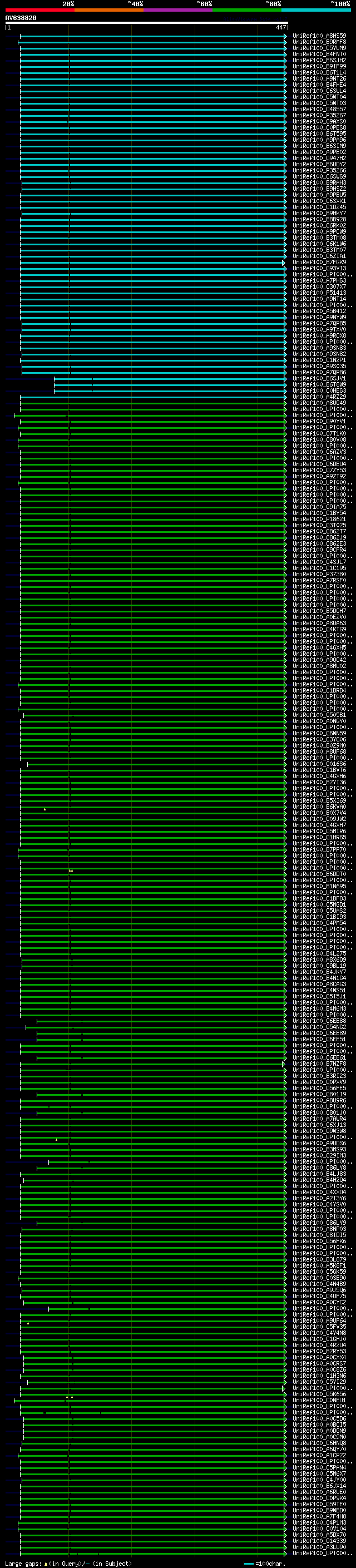Image resolution: width=356 pixels, height=1568 pixels.
Task: Open hit UniRef100_B4FNT0
Action: coord(319,54)
